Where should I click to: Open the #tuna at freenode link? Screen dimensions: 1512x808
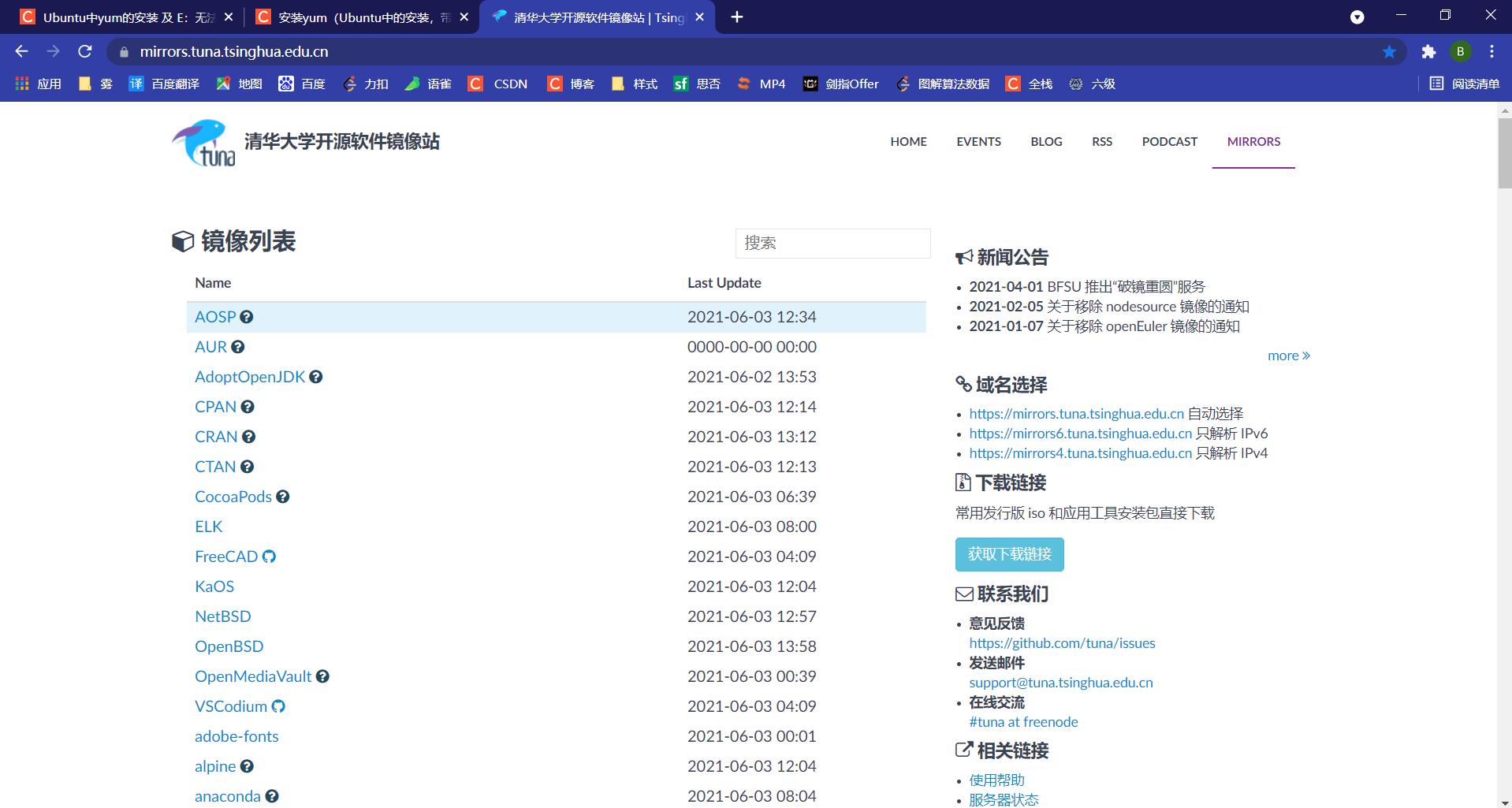tap(1023, 722)
